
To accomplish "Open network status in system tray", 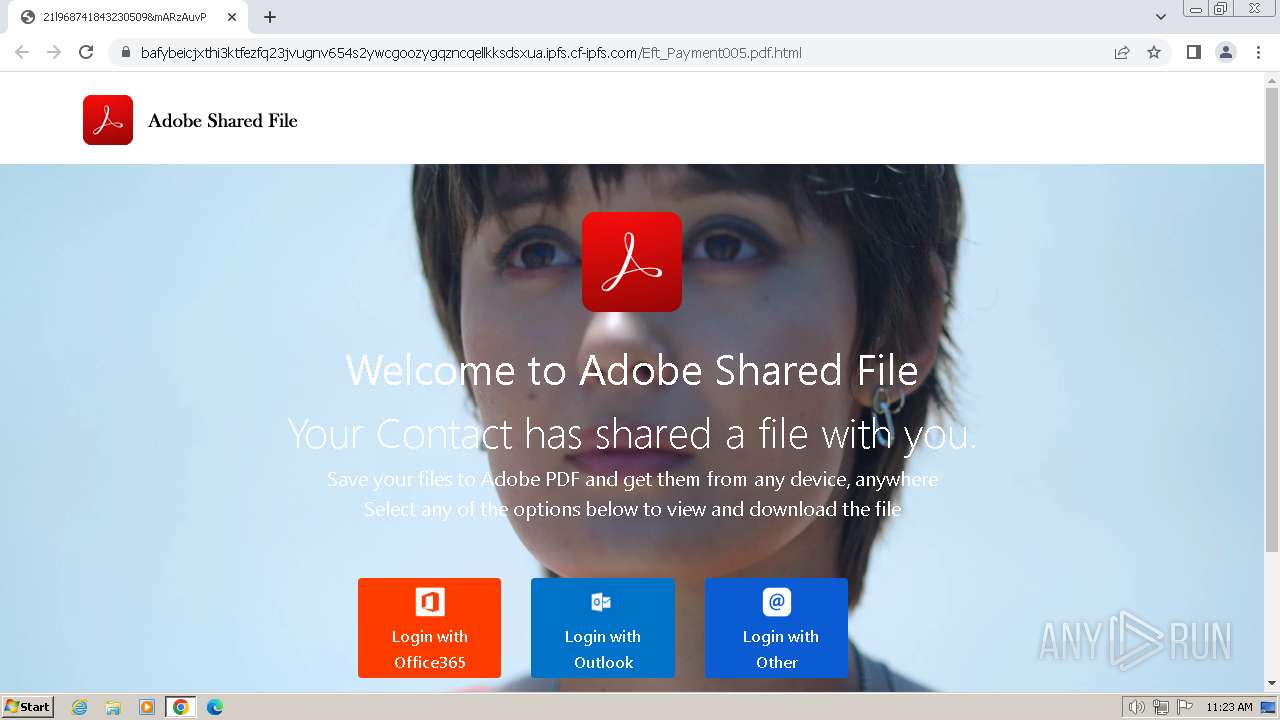I will [x=1161, y=707].
